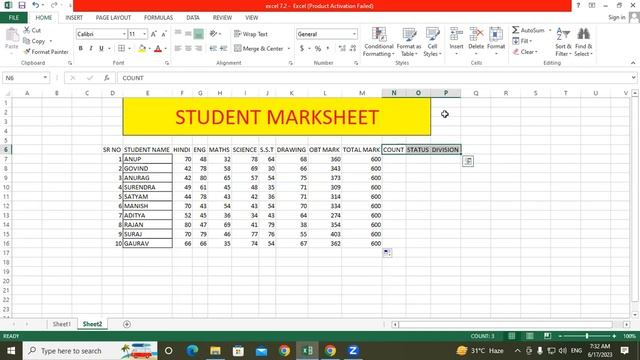Apply the yellow fill color bucket
The width and height of the screenshot is (640, 360).
coord(142,49)
